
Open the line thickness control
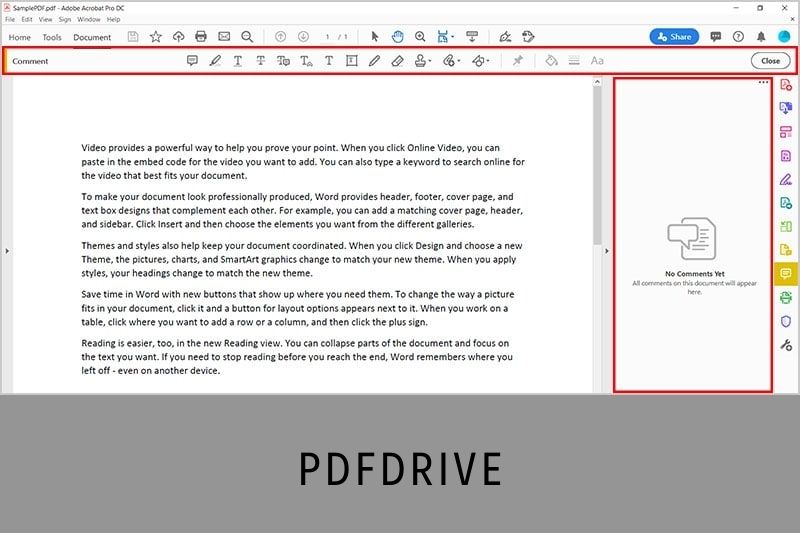(x=574, y=61)
